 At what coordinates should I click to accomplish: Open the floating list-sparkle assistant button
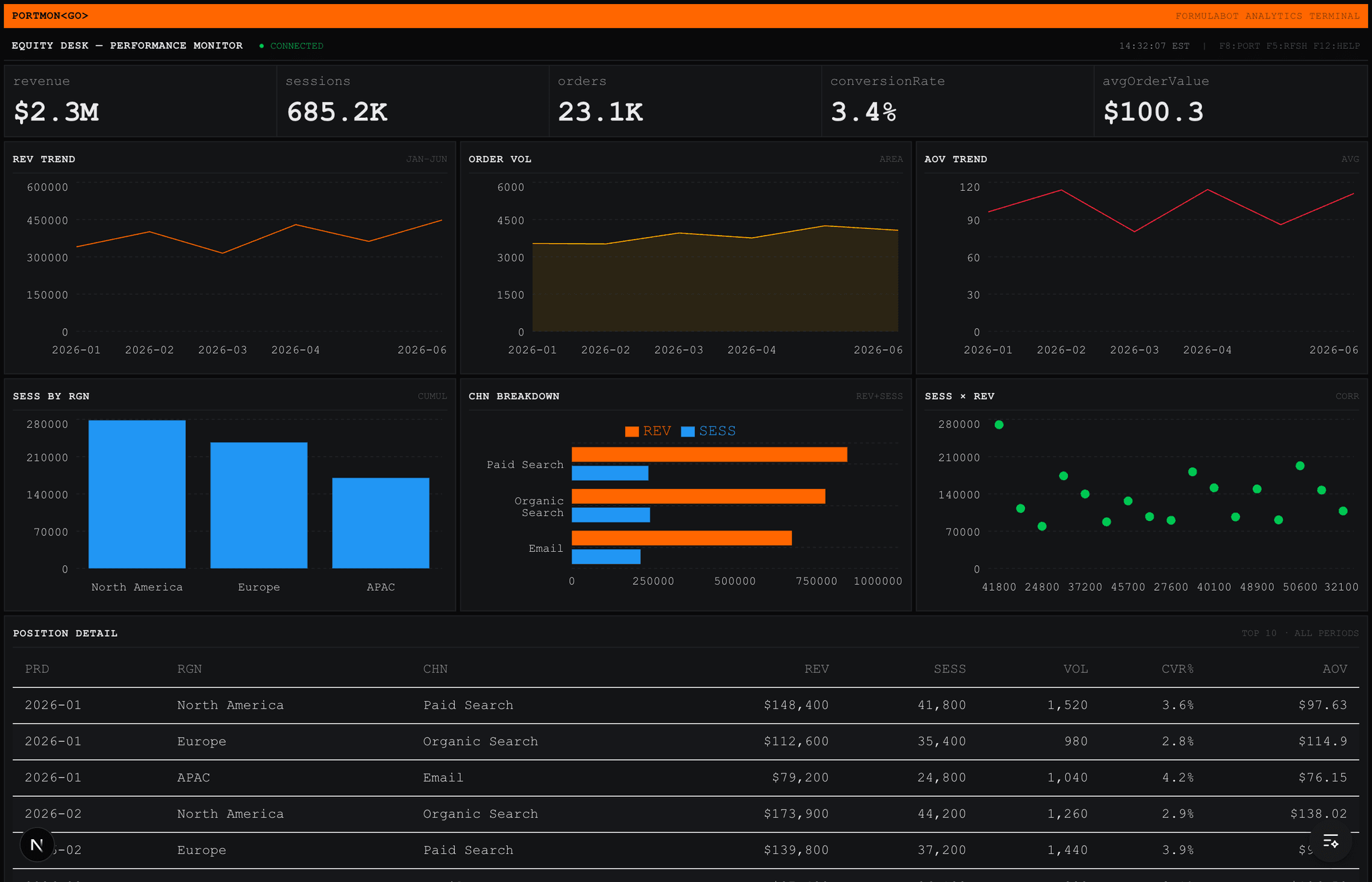pyautogui.click(x=1330, y=841)
